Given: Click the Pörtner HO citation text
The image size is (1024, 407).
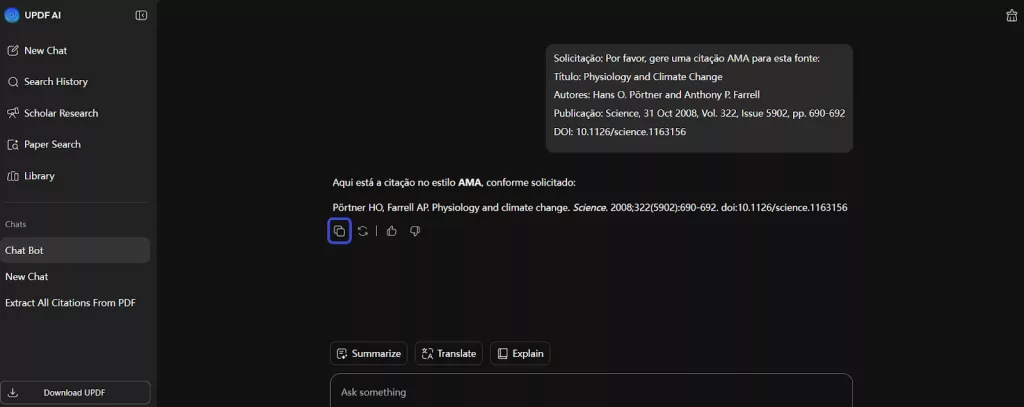Looking at the screenshot, I should (590, 208).
